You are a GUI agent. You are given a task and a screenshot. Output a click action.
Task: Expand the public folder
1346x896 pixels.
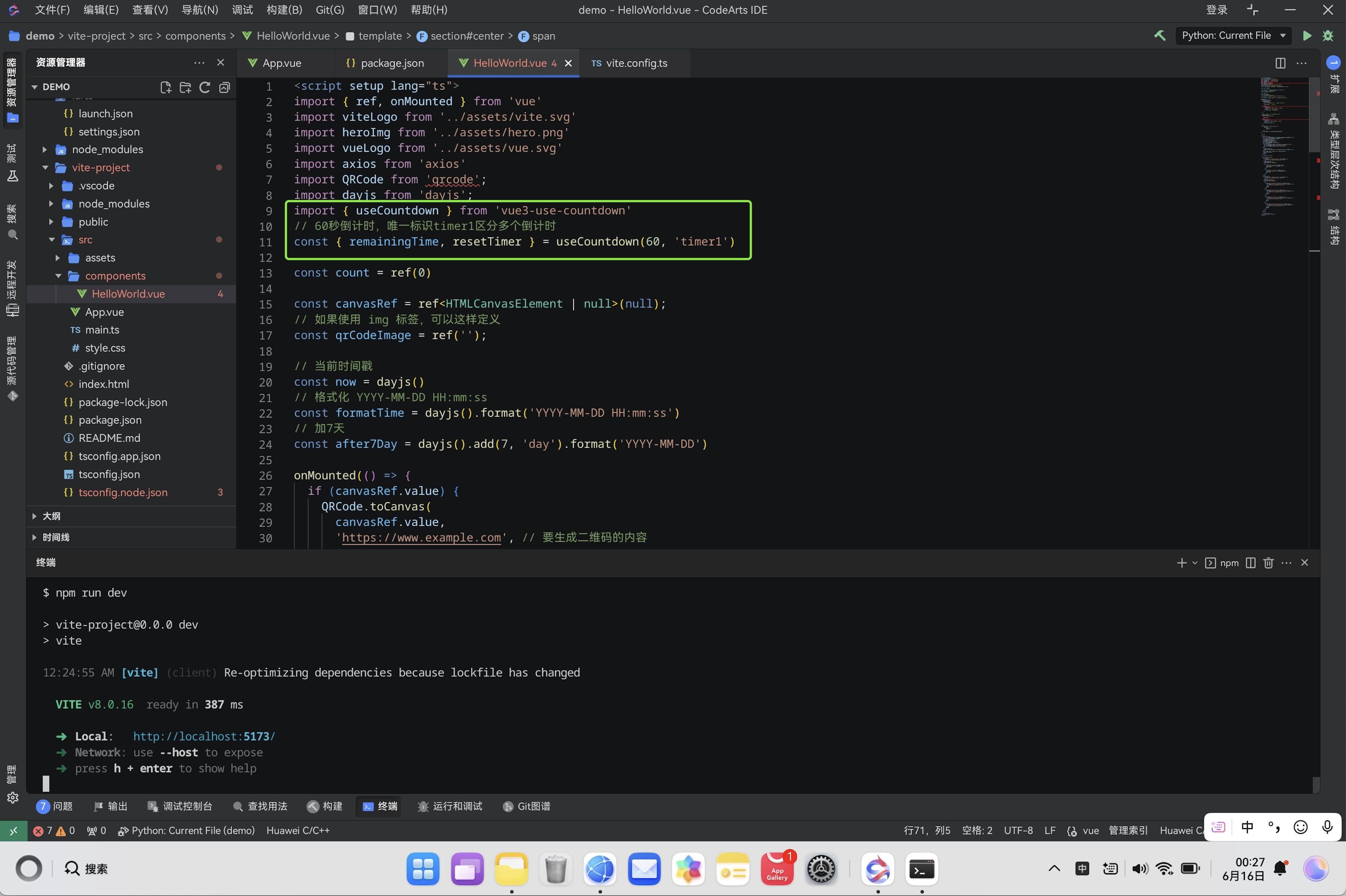click(51, 222)
